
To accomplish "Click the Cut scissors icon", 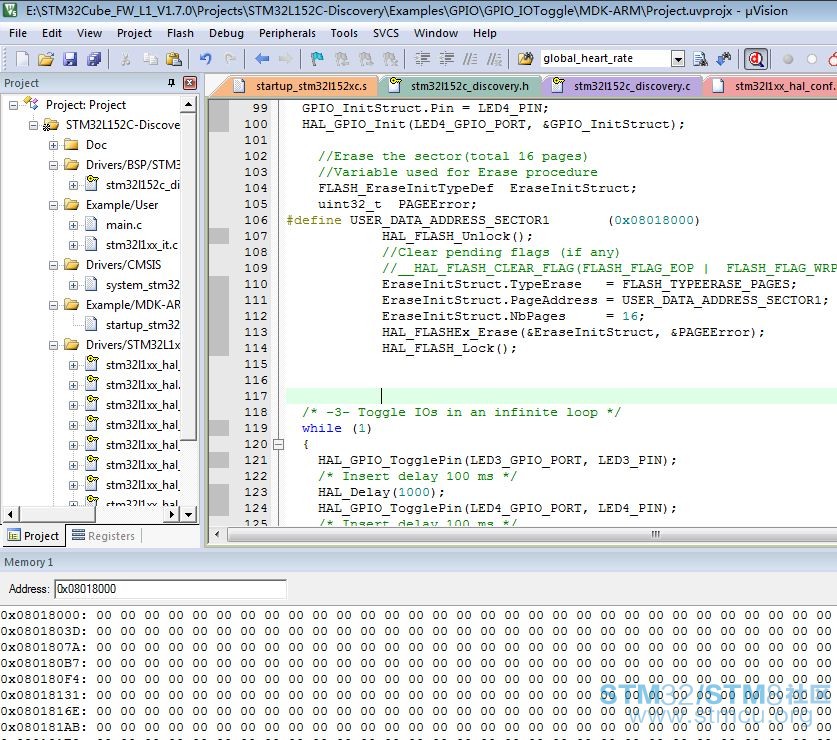I will tap(125, 59).
